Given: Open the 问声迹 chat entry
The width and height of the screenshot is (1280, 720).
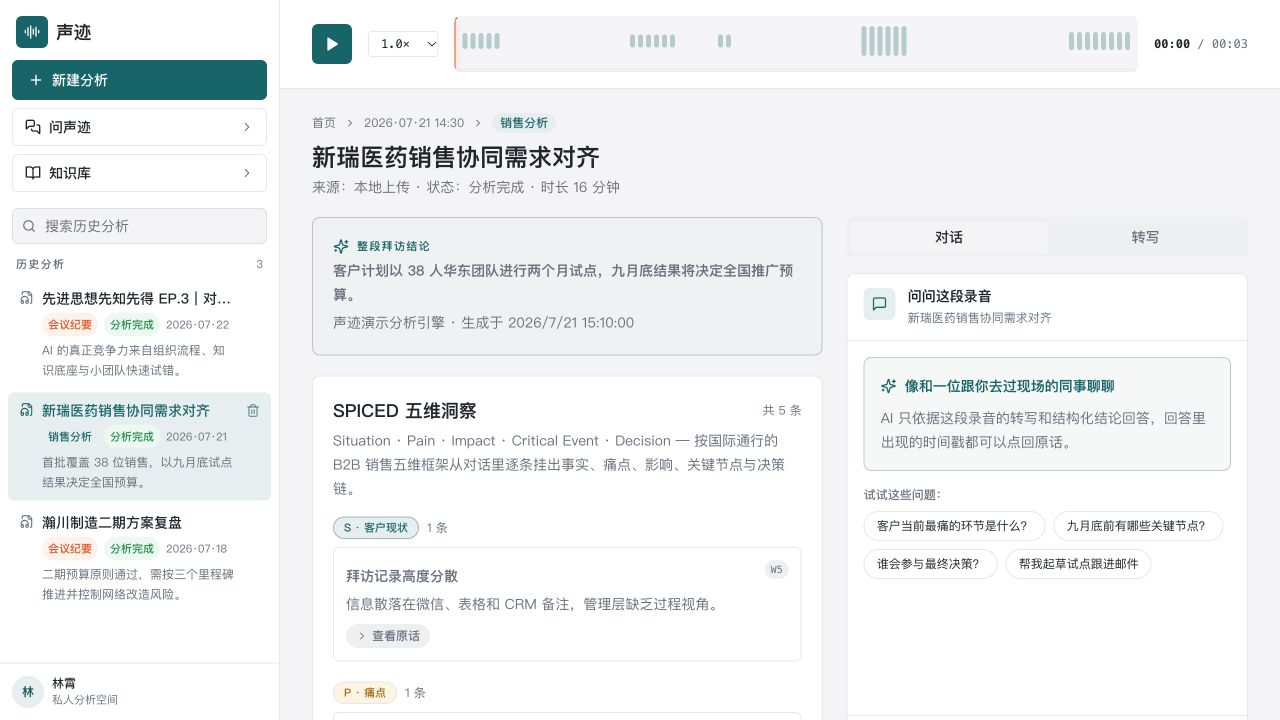Looking at the screenshot, I should tap(139, 127).
